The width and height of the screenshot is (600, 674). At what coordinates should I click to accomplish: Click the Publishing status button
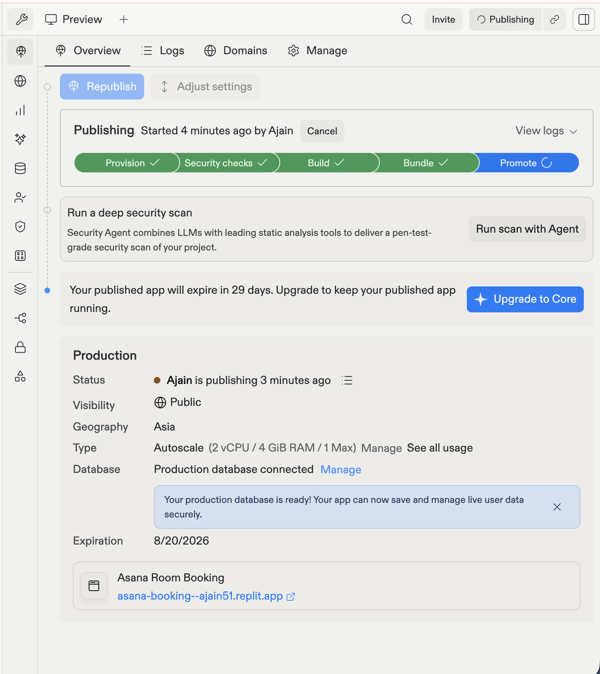coord(505,19)
